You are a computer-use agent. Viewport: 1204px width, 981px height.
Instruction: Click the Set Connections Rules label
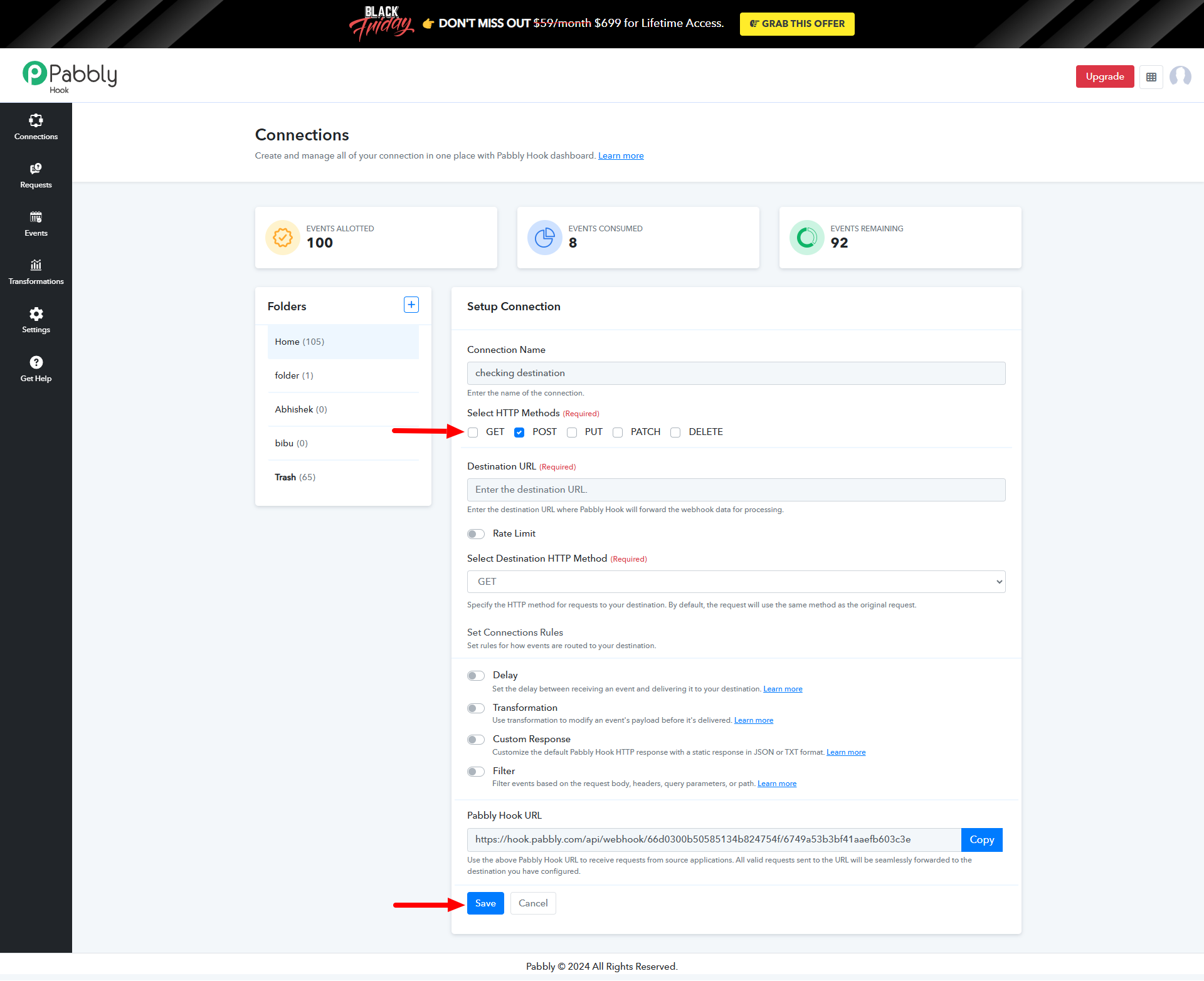pyautogui.click(x=515, y=632)
